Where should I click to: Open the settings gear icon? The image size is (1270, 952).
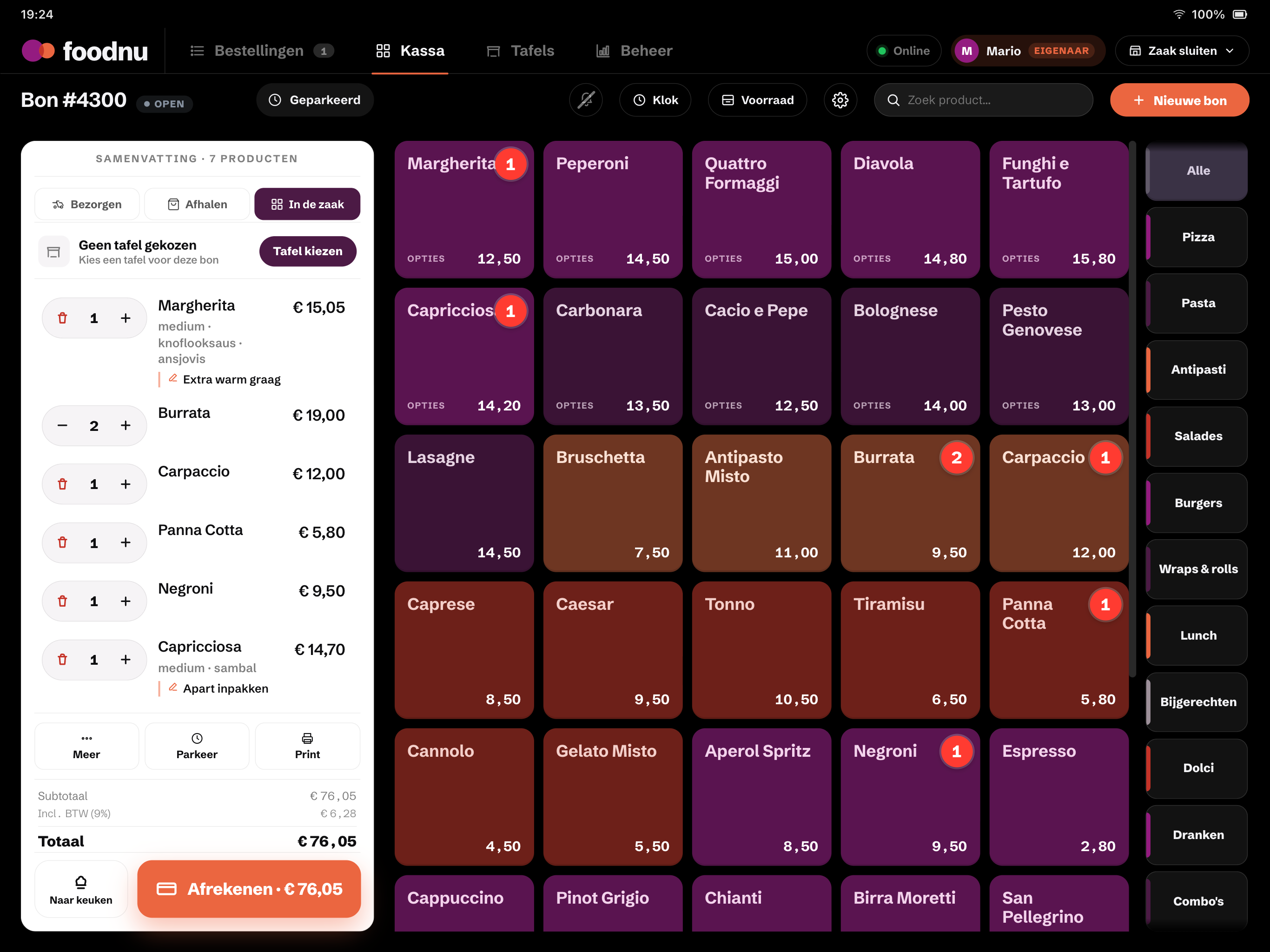840,100
